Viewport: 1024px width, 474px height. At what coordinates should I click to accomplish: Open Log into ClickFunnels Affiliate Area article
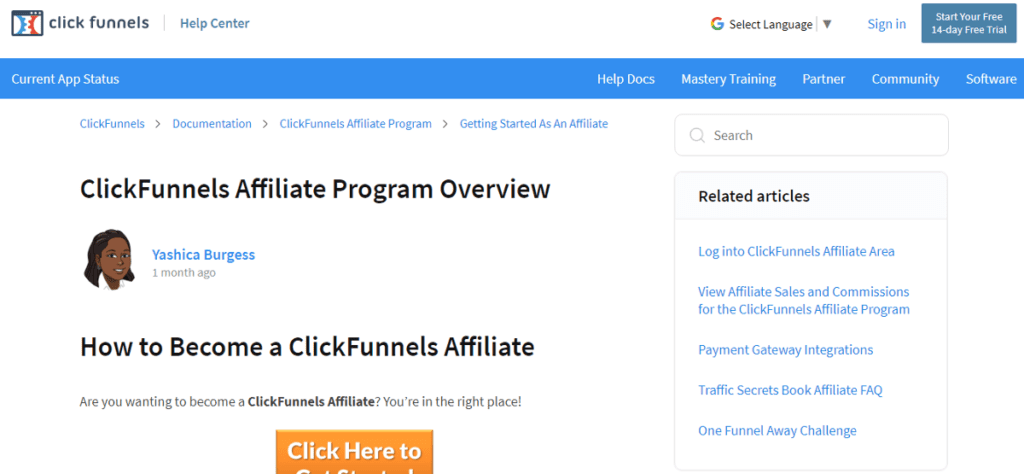coord(796,251)
